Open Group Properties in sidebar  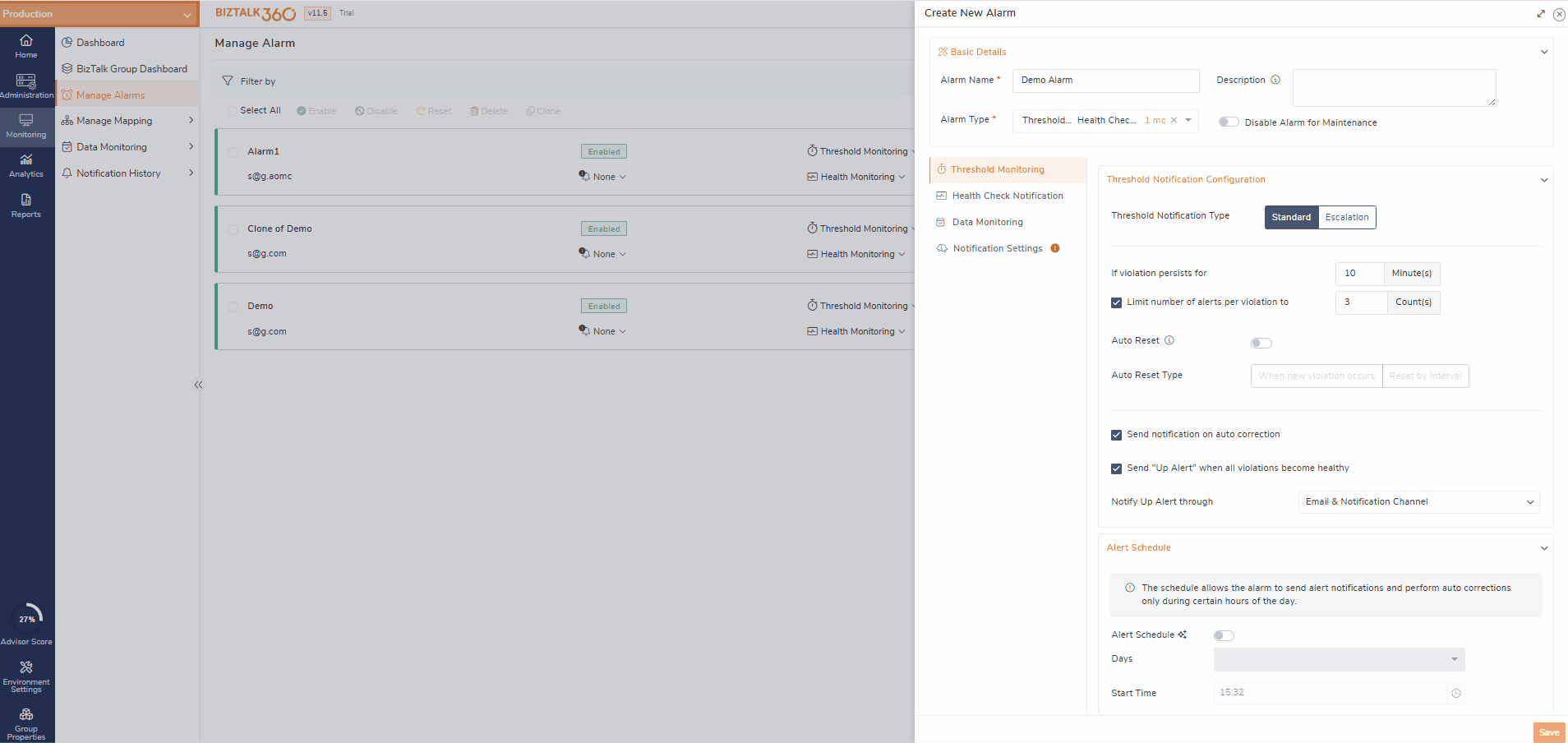[26, 723]
